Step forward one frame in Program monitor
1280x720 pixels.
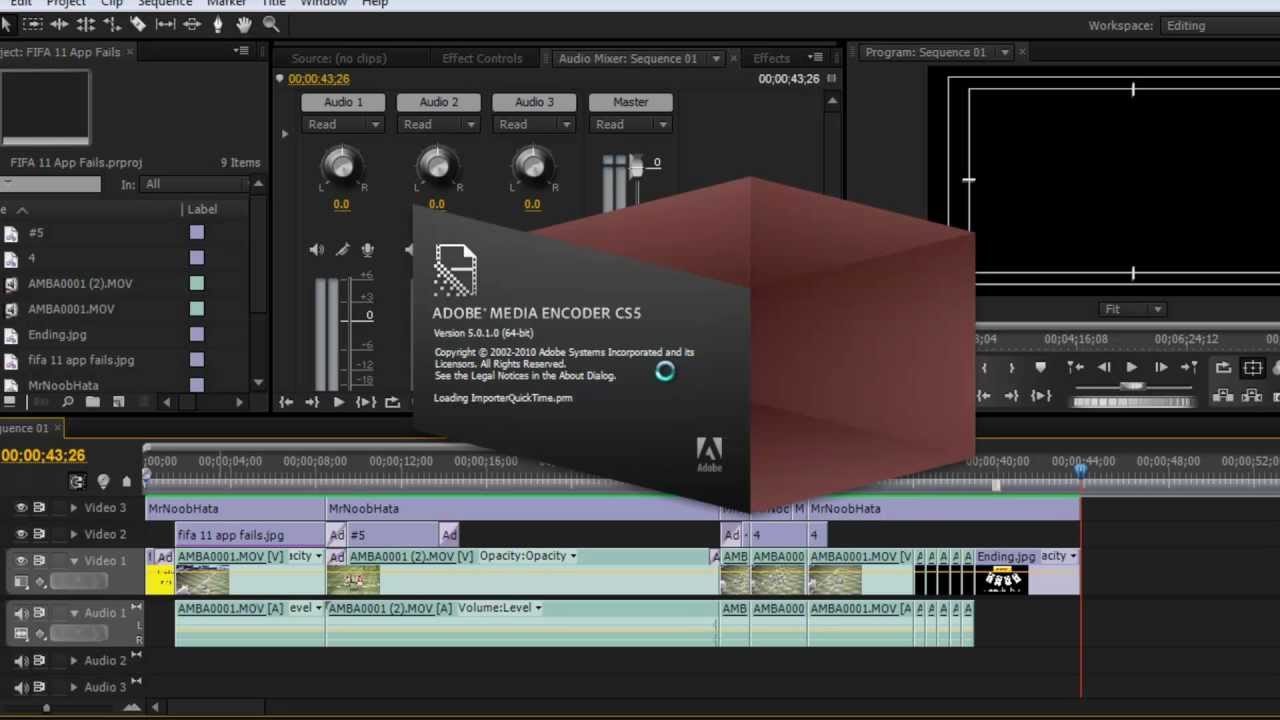(1161, 368)
